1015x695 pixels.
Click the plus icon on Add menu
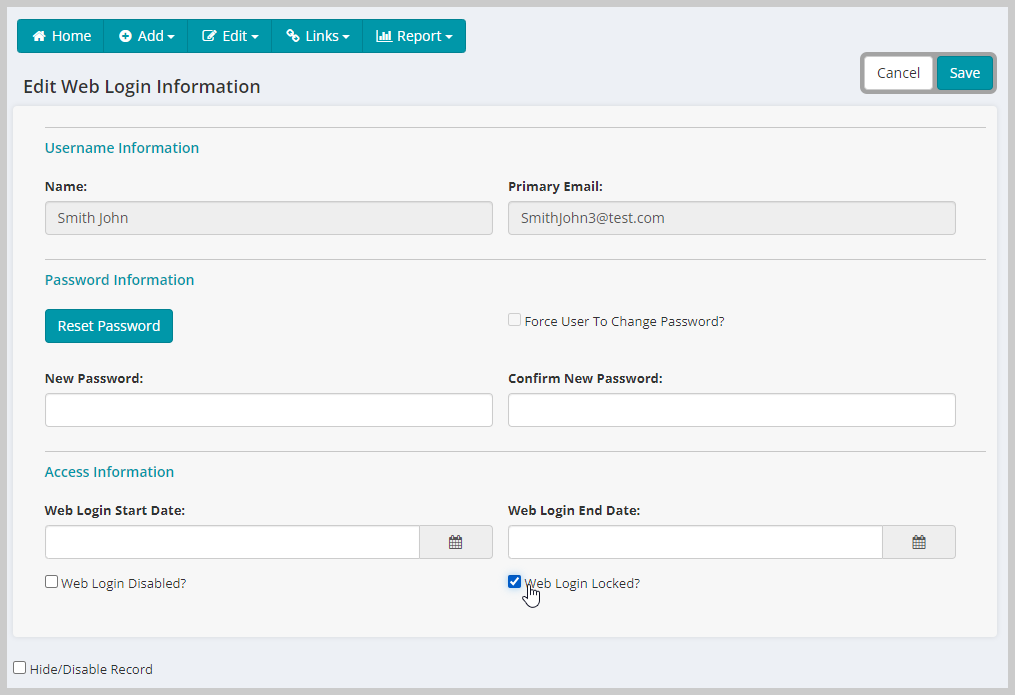pyautogui.click(x=125, y=35)
